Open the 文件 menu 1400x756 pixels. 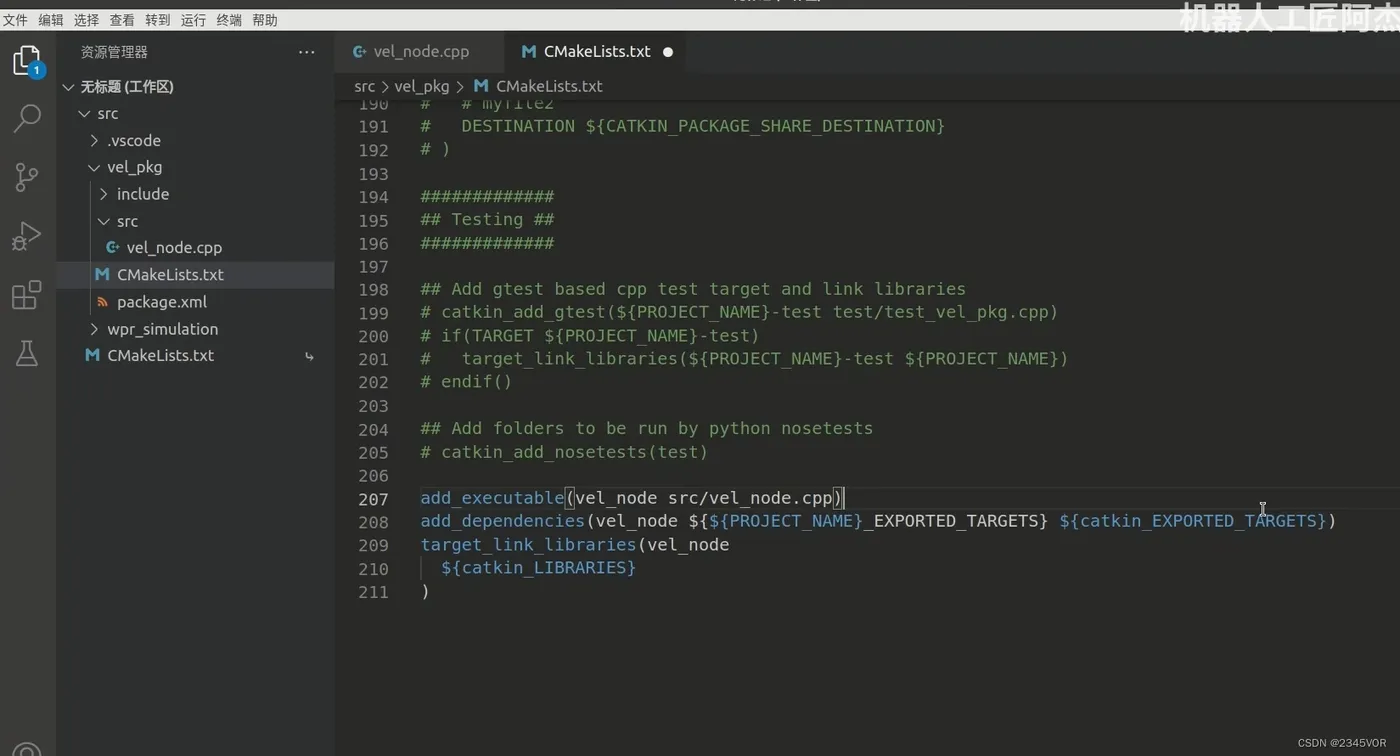pos(15,20)
